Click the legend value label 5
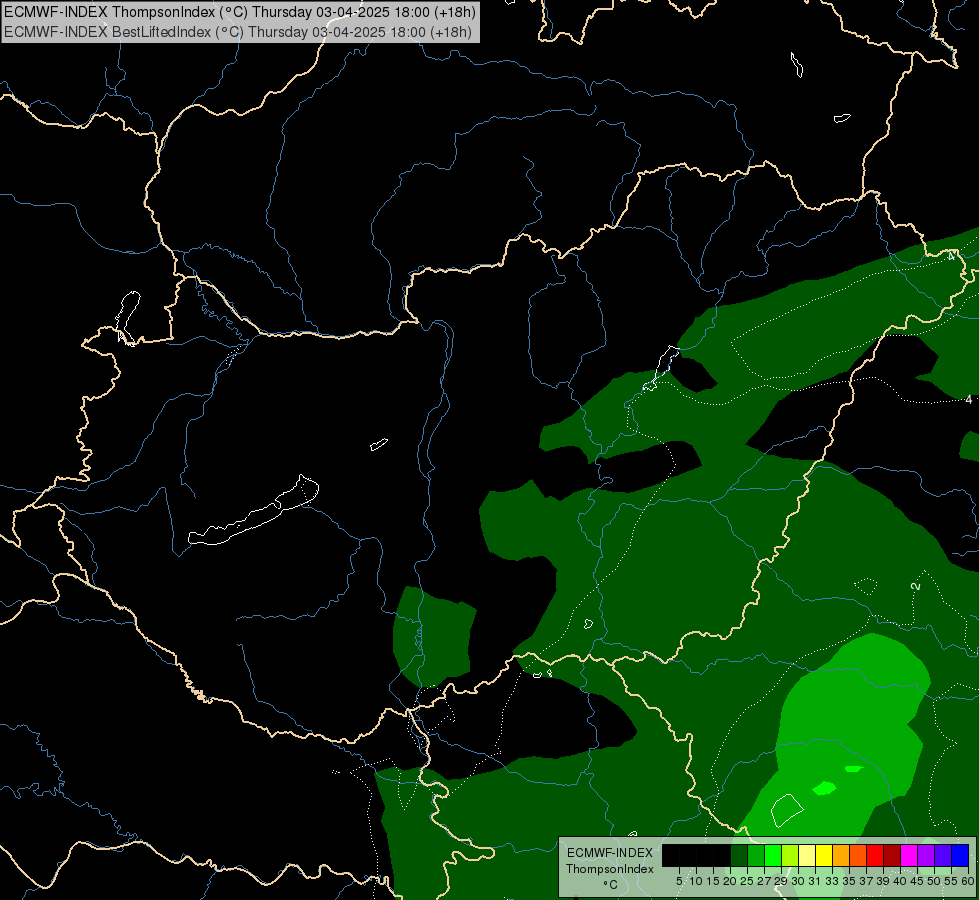This screenshot has height=900, width=979. [679, 881]
